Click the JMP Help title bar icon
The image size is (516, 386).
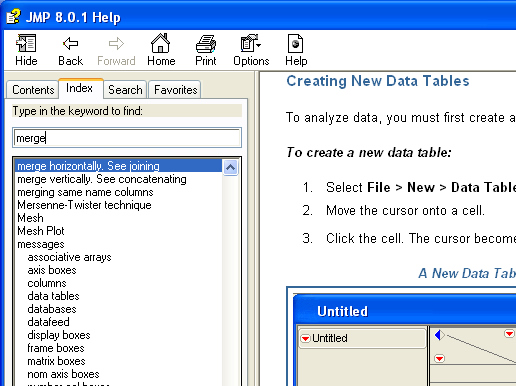13,17
